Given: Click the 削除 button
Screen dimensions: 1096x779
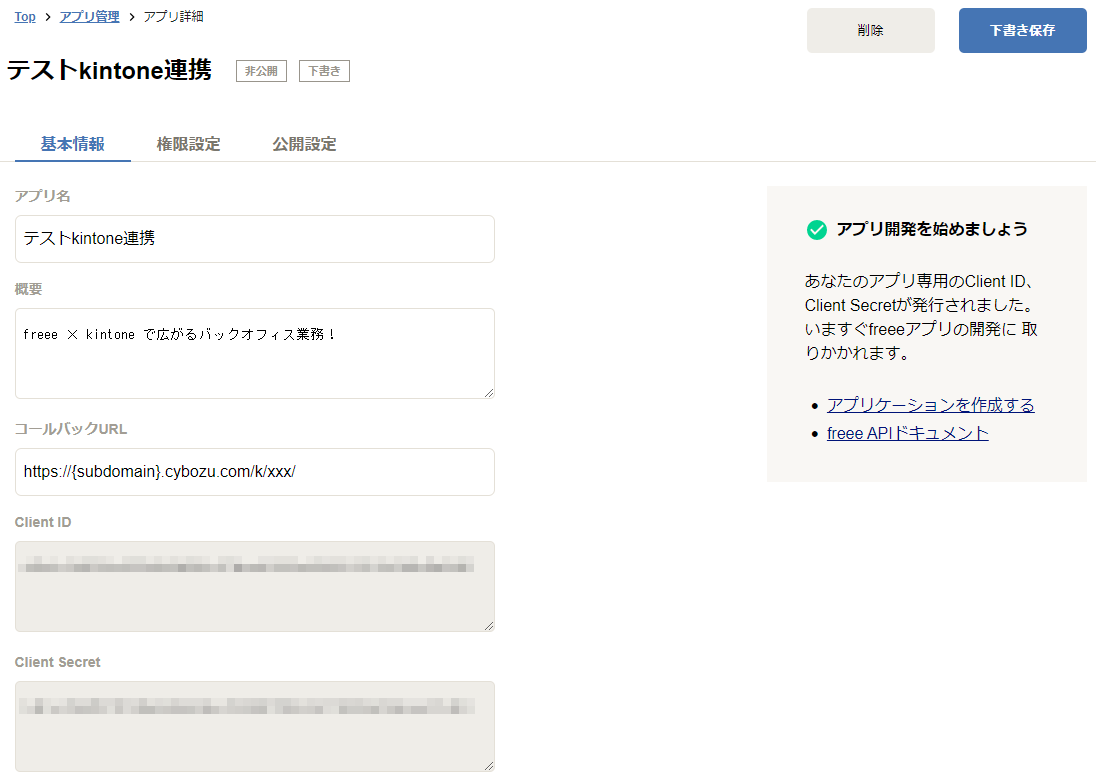Looking at the screenshot, I should (870, 30).
